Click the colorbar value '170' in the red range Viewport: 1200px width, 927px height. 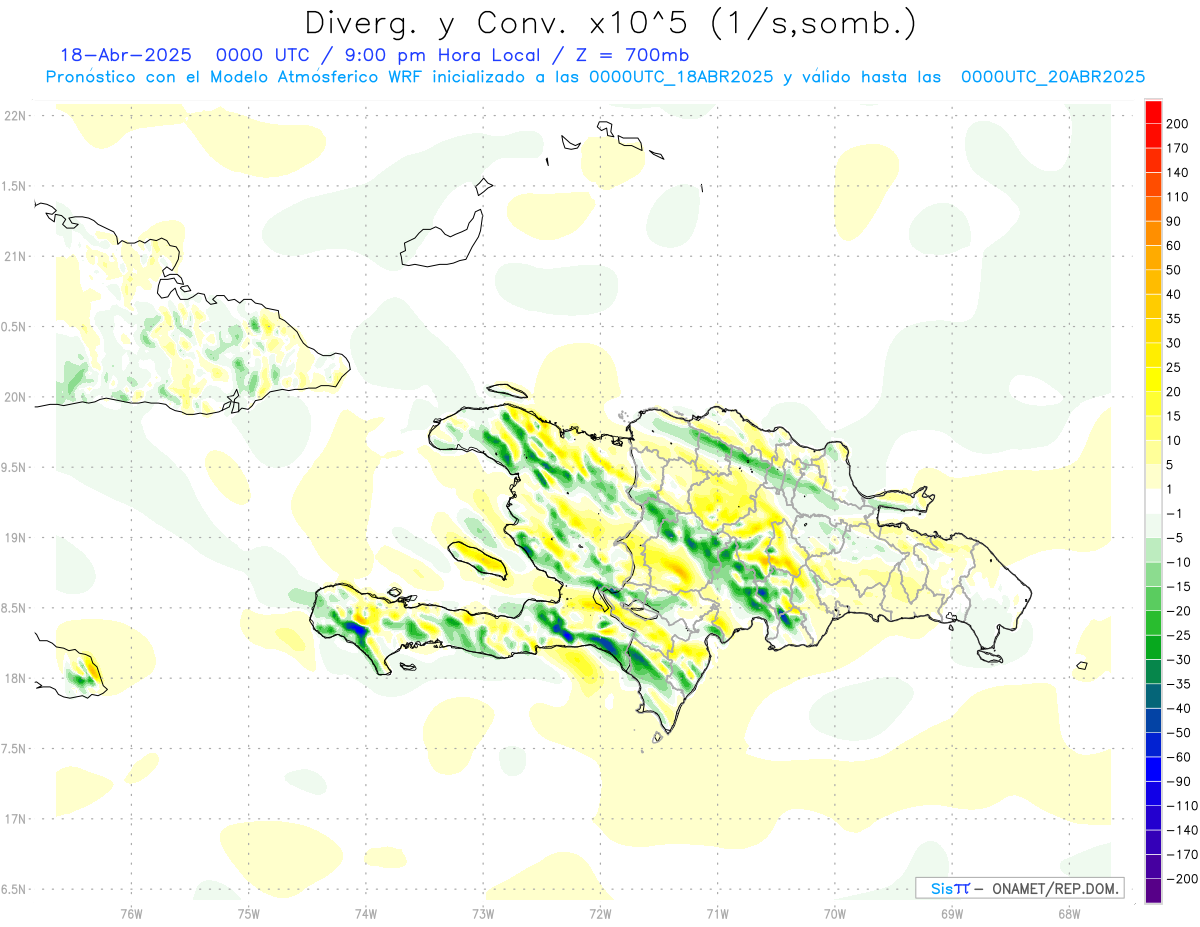point(1178,148)
